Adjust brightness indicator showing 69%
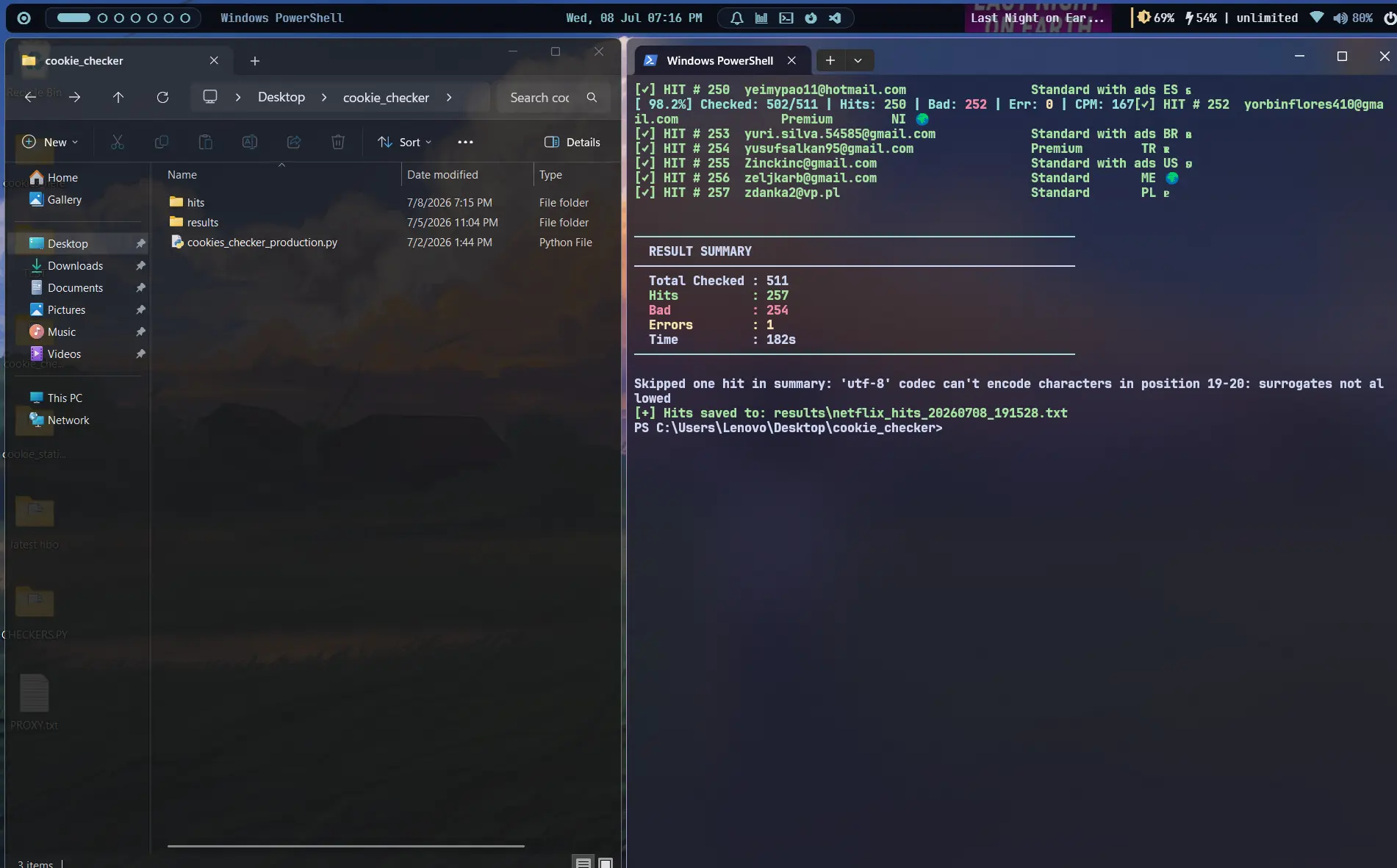 point(1156,18)
